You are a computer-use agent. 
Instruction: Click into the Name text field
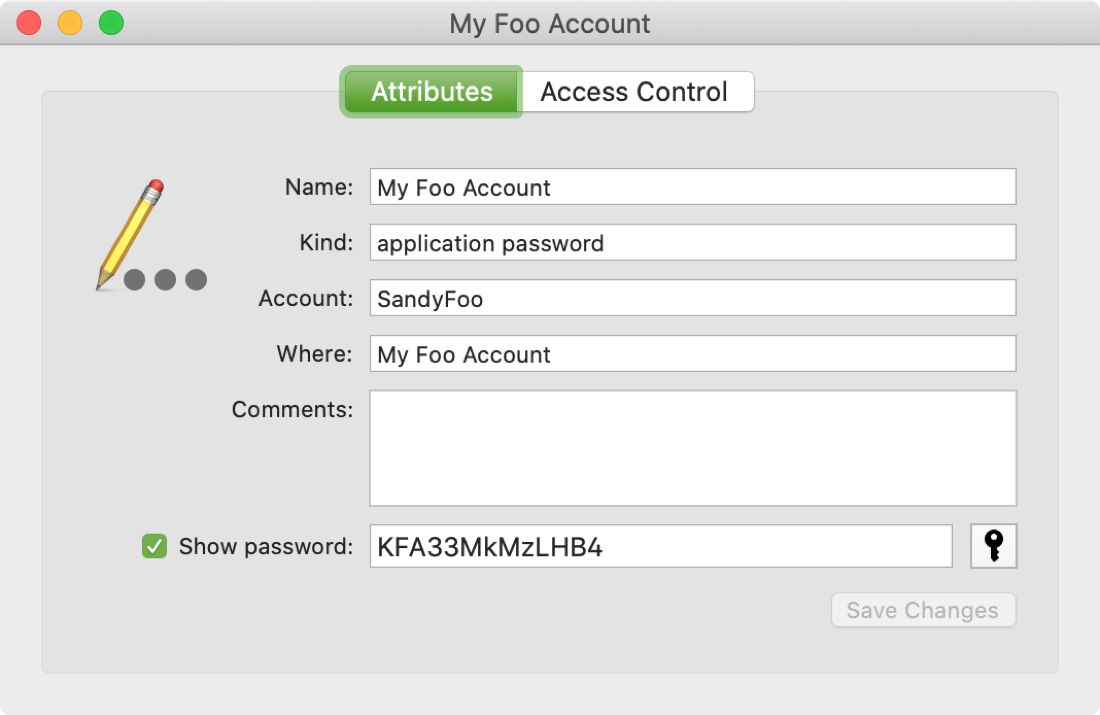[x=692, y=187]
